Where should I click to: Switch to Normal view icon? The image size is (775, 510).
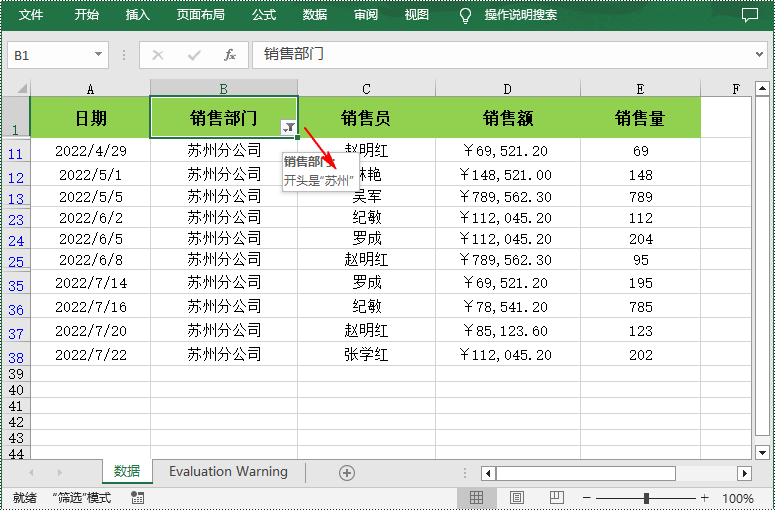[x=476, y=498]
